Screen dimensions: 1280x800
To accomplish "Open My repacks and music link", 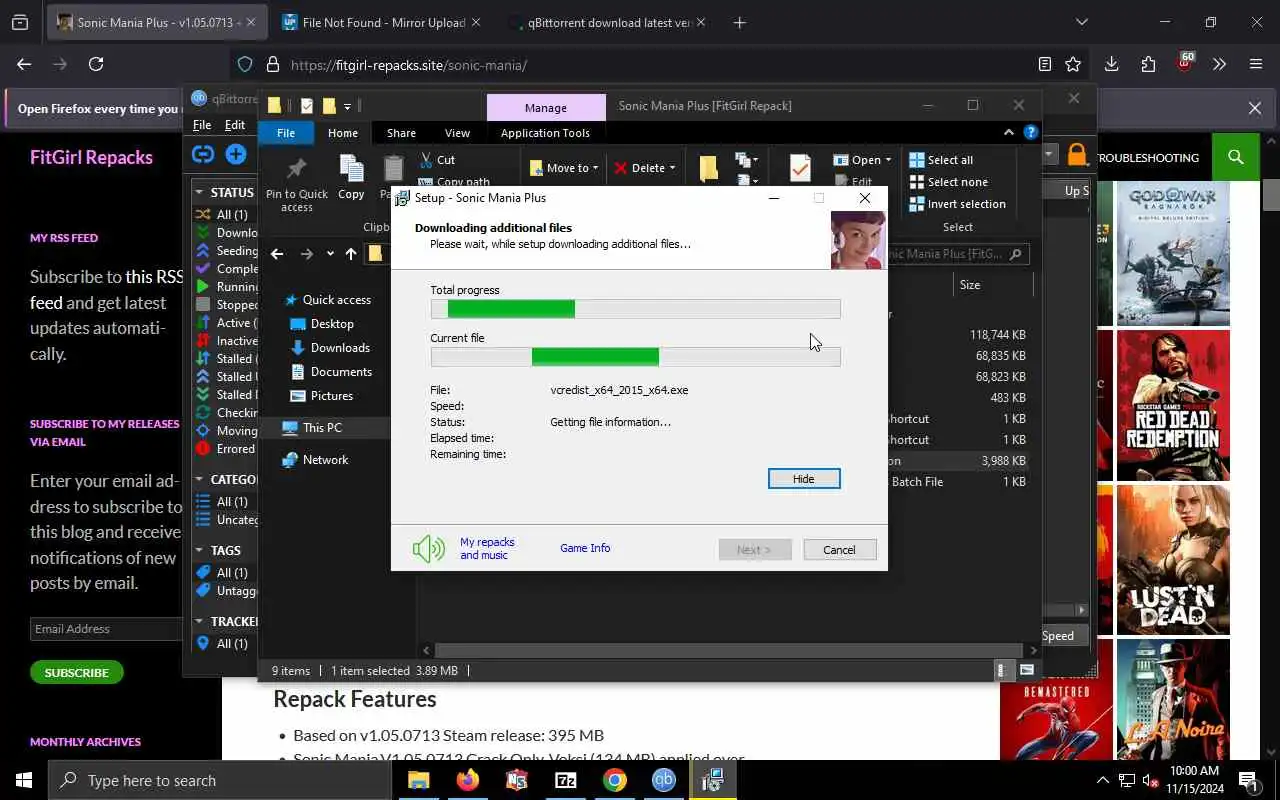I will click(487, 548).
